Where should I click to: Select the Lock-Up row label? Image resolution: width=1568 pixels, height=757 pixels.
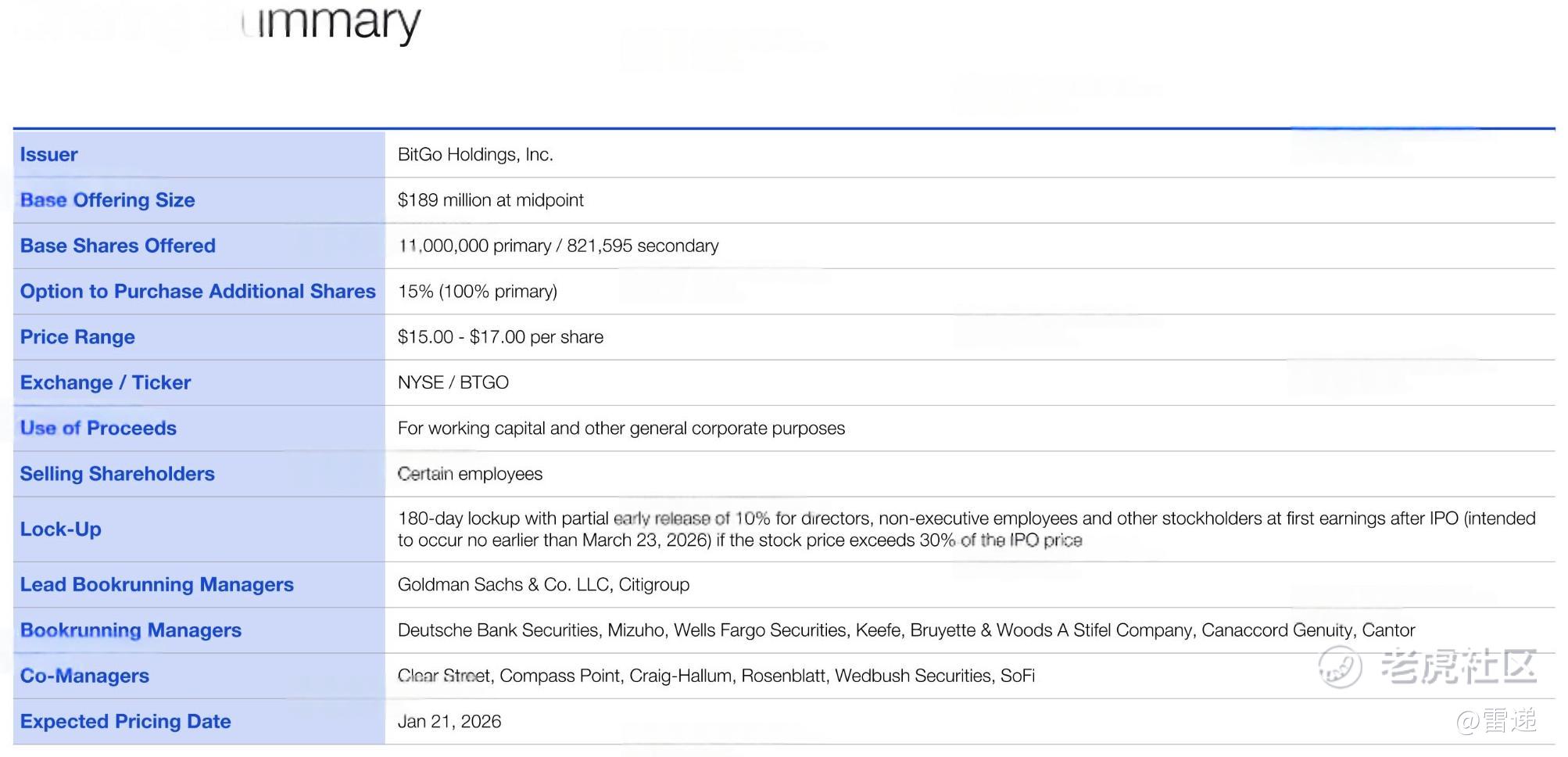61,529
